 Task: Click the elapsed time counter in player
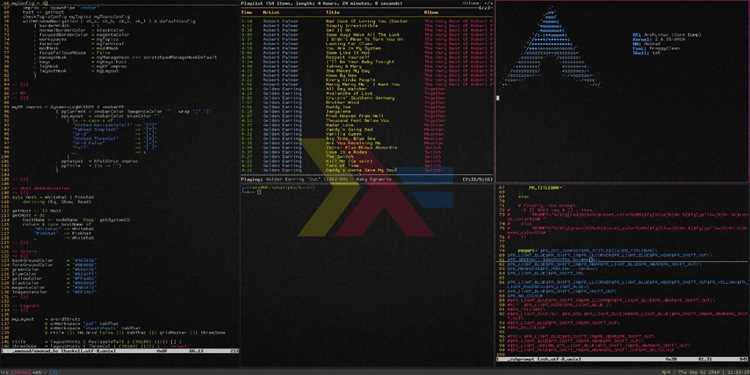[x=478, y=180]
